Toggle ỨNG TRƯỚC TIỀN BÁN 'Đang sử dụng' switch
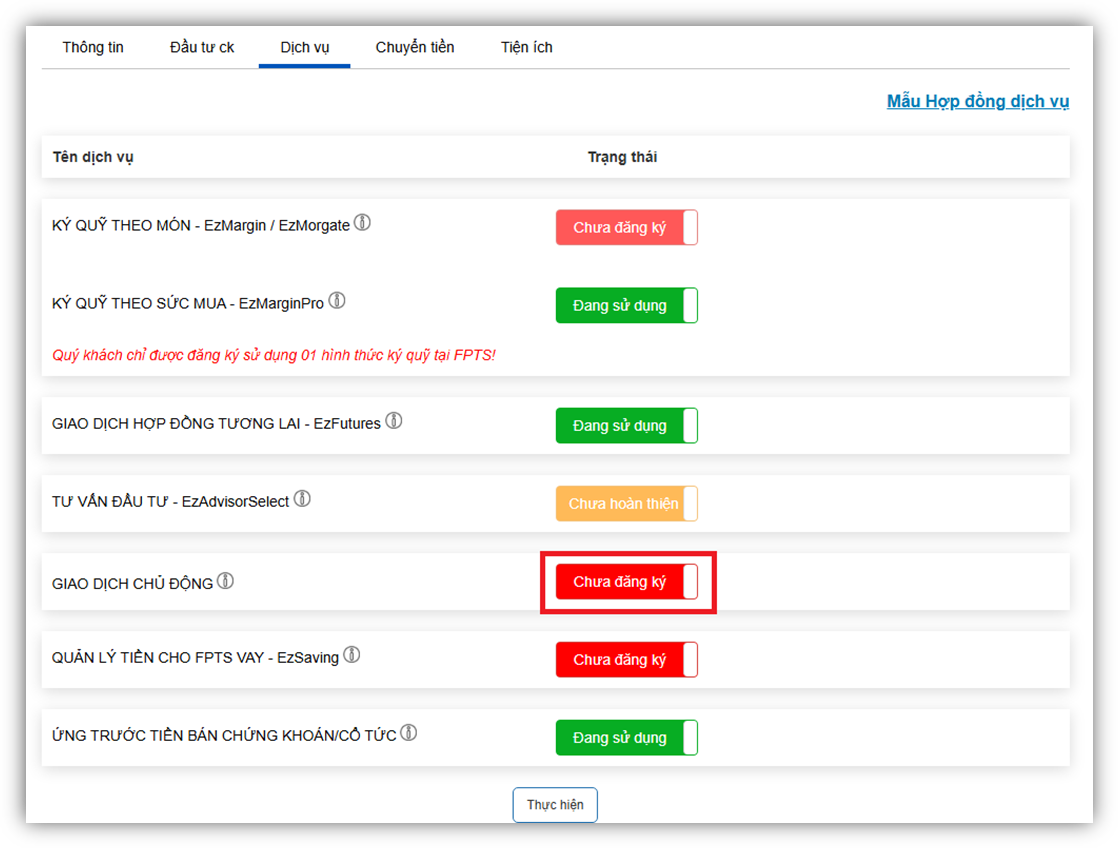 (x=627, y=737)
